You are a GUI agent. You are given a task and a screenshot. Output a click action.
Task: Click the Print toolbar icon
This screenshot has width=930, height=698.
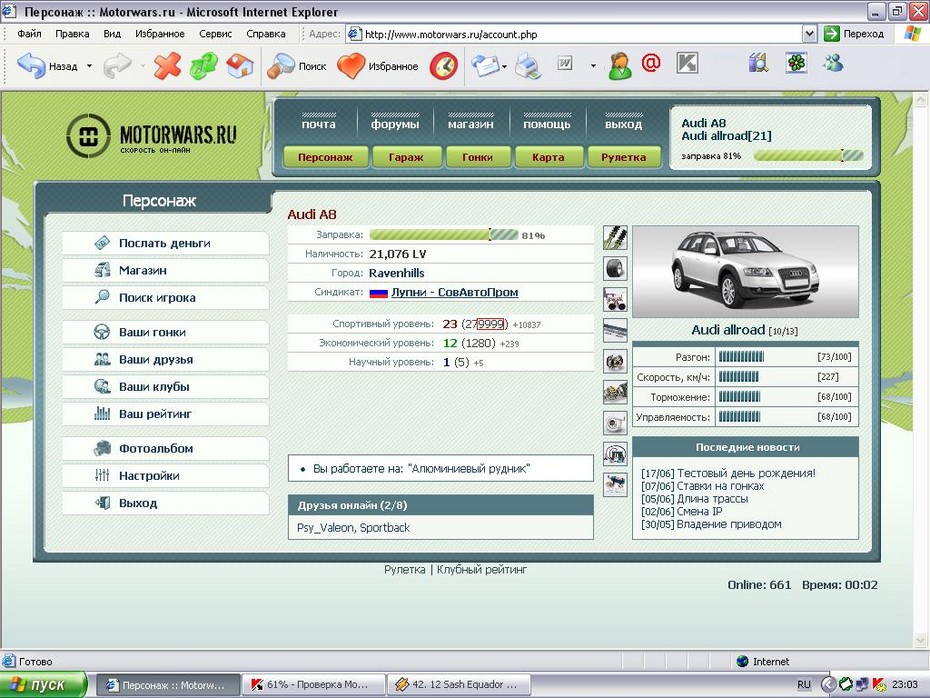528,66
